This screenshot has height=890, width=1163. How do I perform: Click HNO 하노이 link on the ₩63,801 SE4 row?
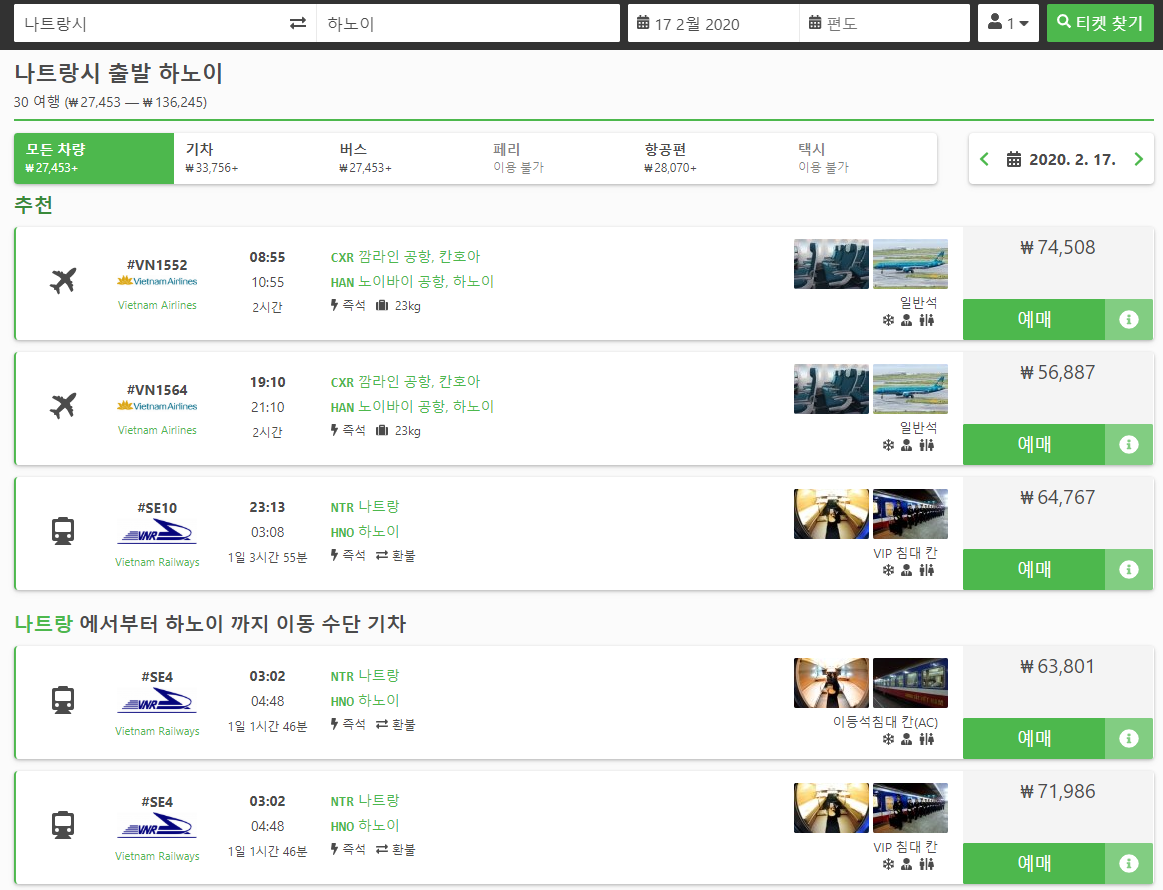point(365,701)
